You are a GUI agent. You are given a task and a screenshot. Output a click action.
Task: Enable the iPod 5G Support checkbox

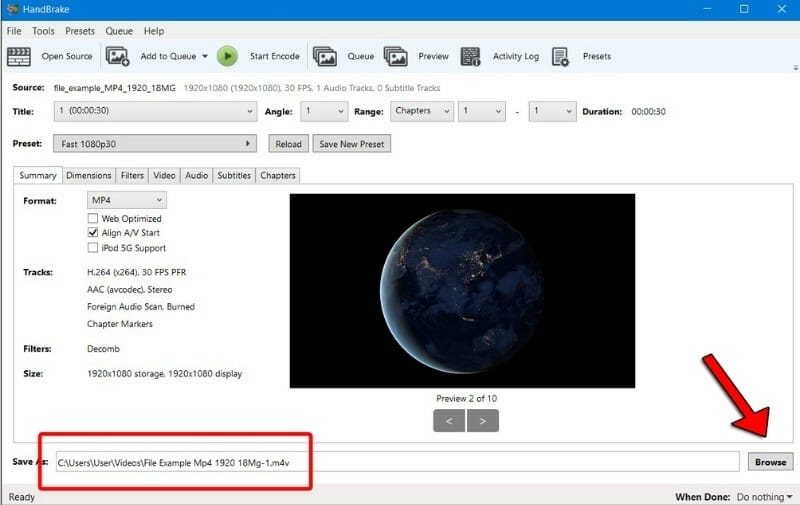point(93,248)
